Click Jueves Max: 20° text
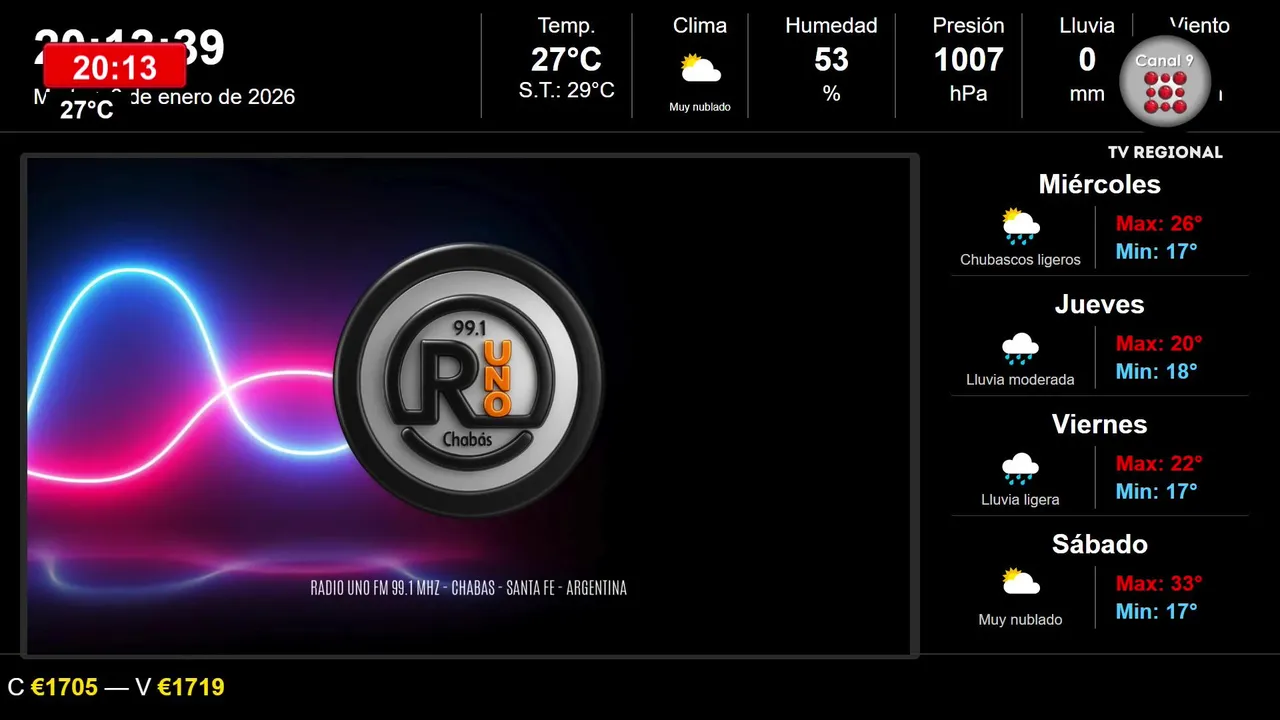This screenshot has height=720, width=1280. point(1158,343)
